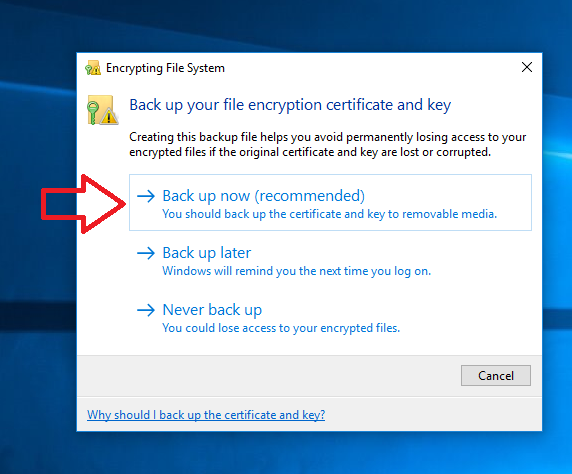Screen dimensions: 572x474
Task: Click the heading Back up your file encryption certificate
Action: [290, 105]
